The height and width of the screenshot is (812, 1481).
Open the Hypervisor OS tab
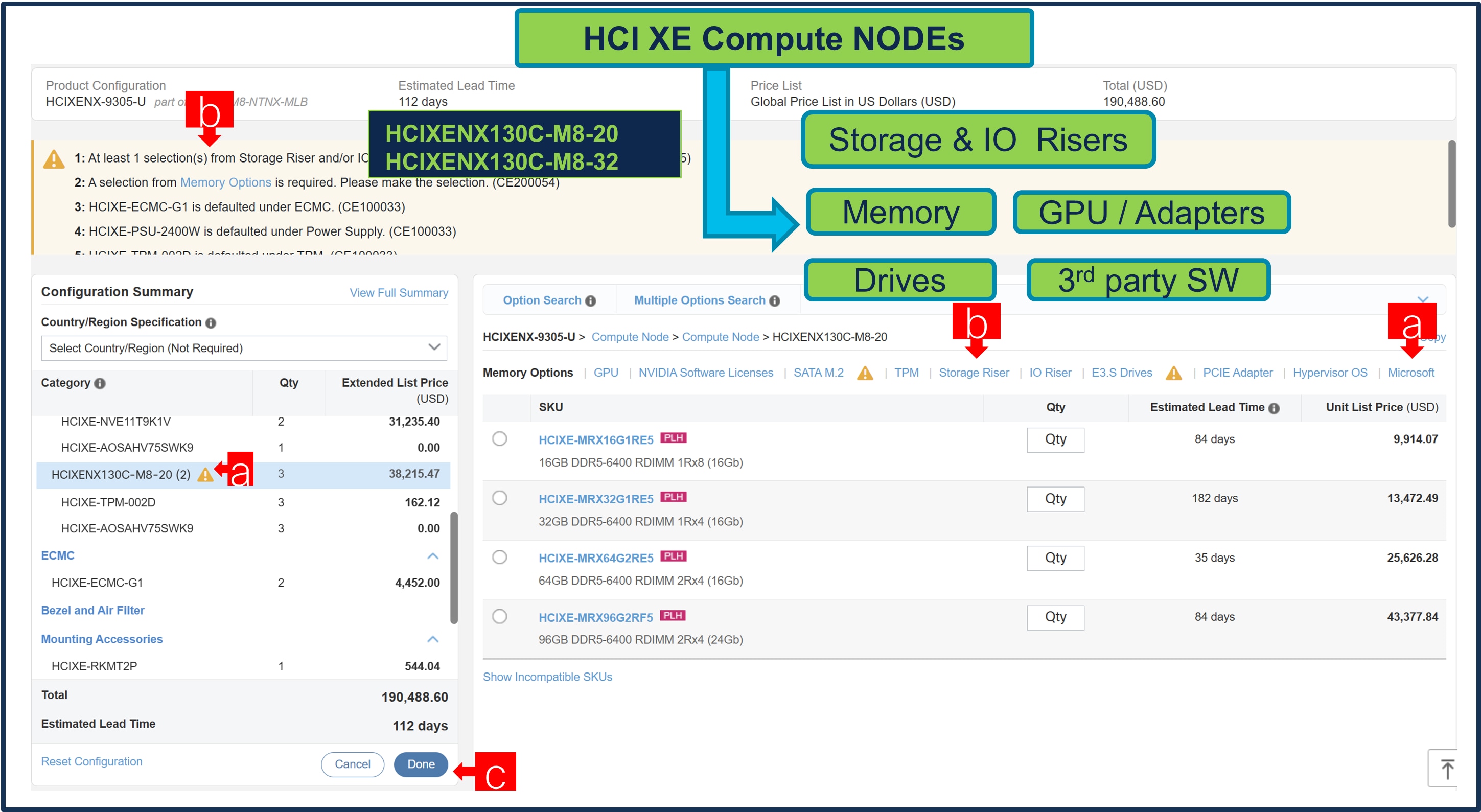(x=1330, y=373)
